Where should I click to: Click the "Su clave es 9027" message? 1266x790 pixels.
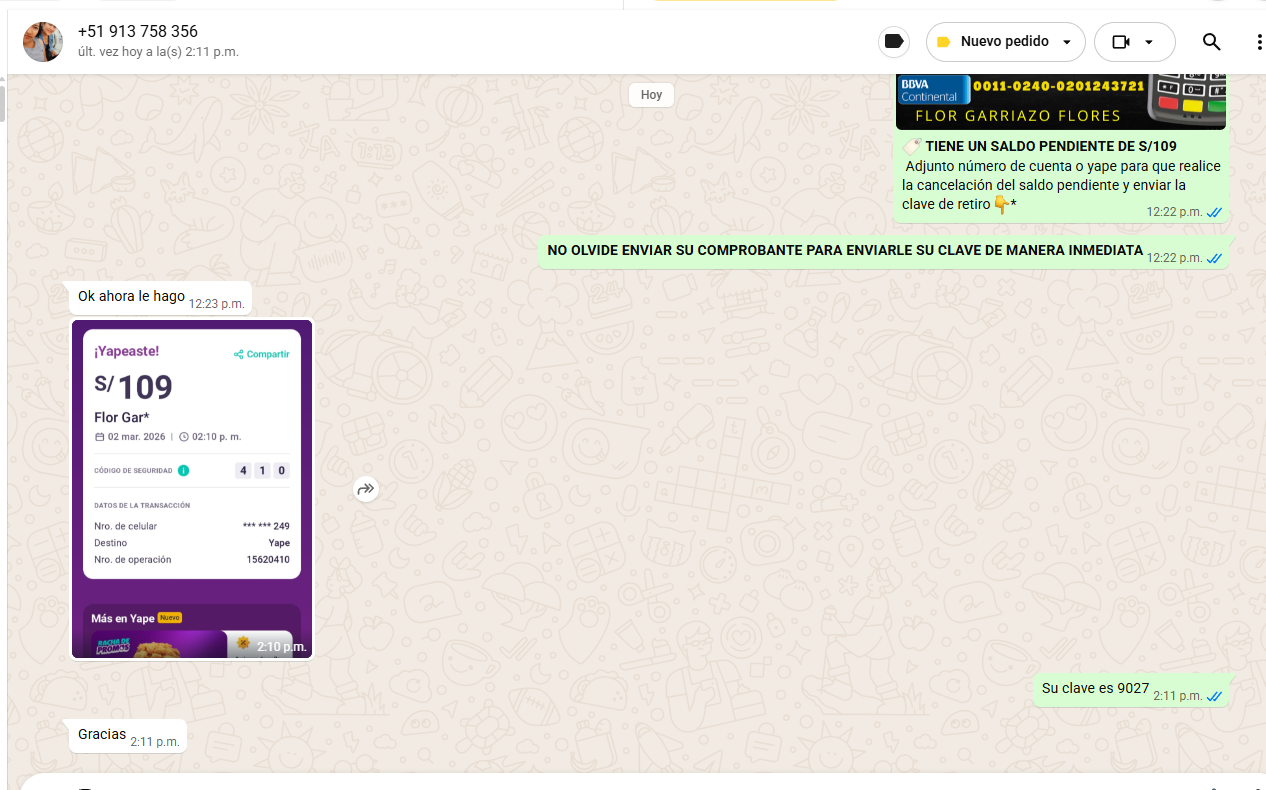pyautogui.click(x=1095, y=688)
